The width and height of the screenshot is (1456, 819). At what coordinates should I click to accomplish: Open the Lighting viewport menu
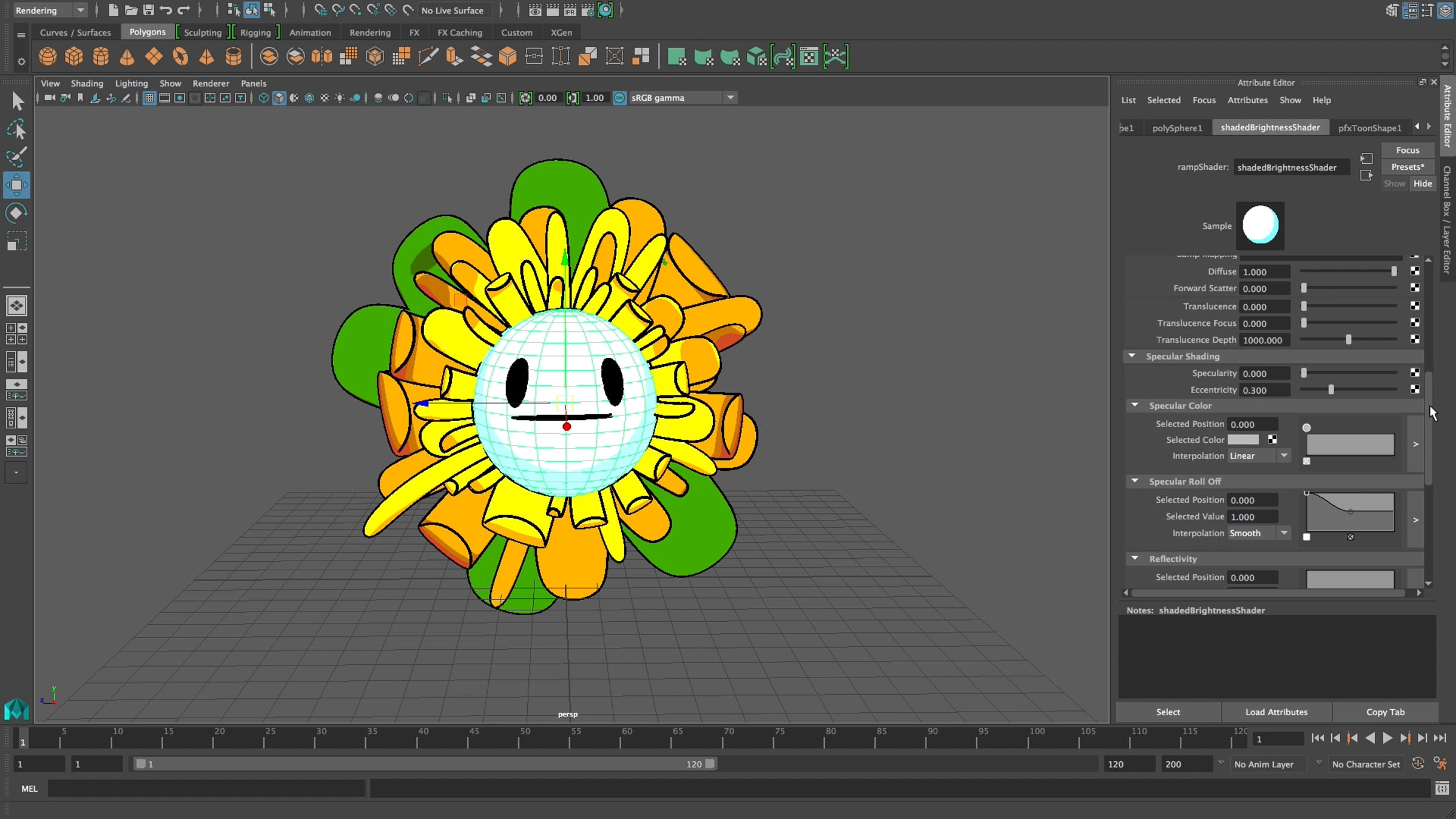click(131, 83)
